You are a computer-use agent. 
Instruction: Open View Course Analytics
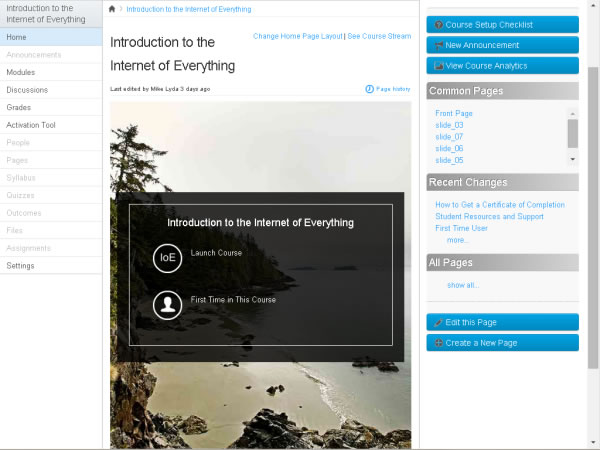[x=502, y=66]
